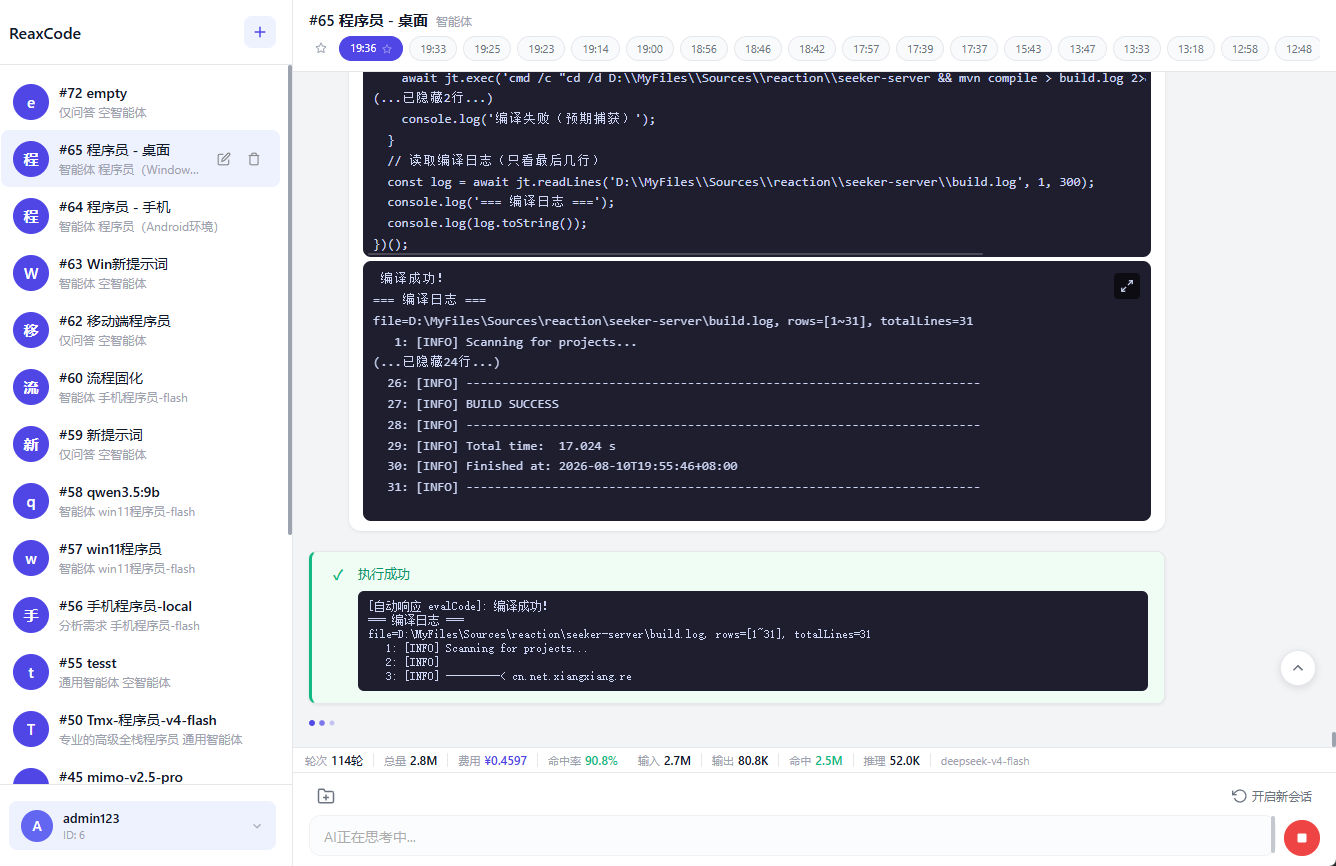Click the chat area vertical scrollbar thumb

[x=1332, y=739]
